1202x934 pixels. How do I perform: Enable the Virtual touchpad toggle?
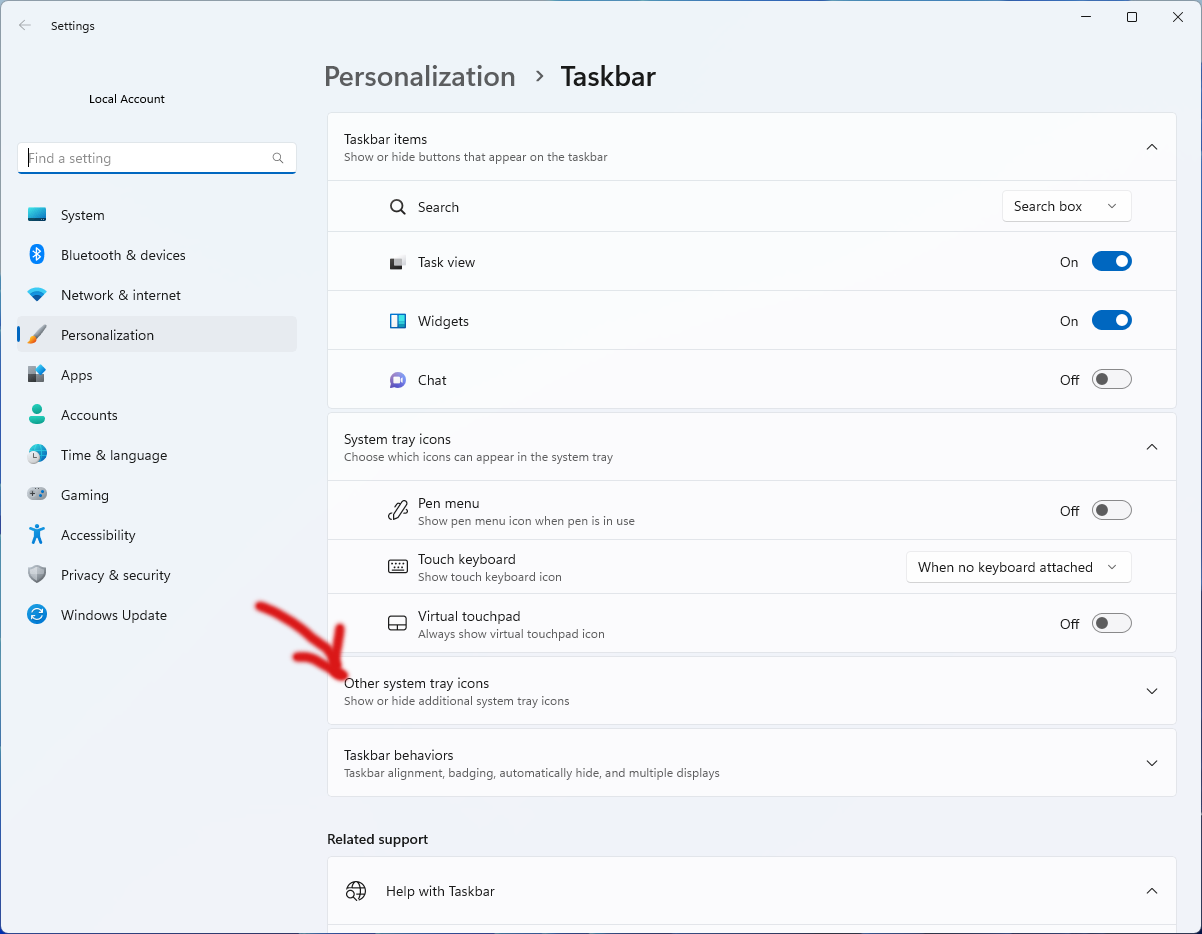pos(1111,624)
